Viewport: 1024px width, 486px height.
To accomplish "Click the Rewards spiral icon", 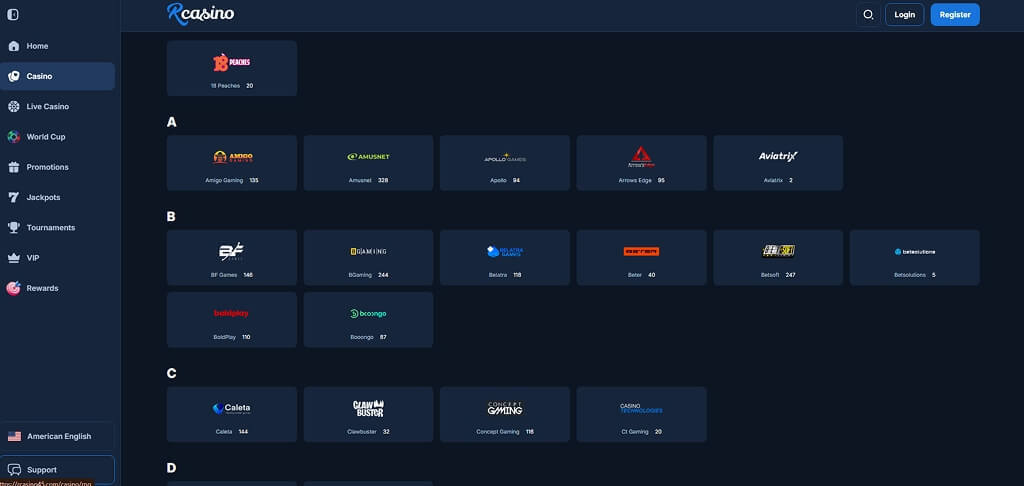I will (x=13, y=288).
